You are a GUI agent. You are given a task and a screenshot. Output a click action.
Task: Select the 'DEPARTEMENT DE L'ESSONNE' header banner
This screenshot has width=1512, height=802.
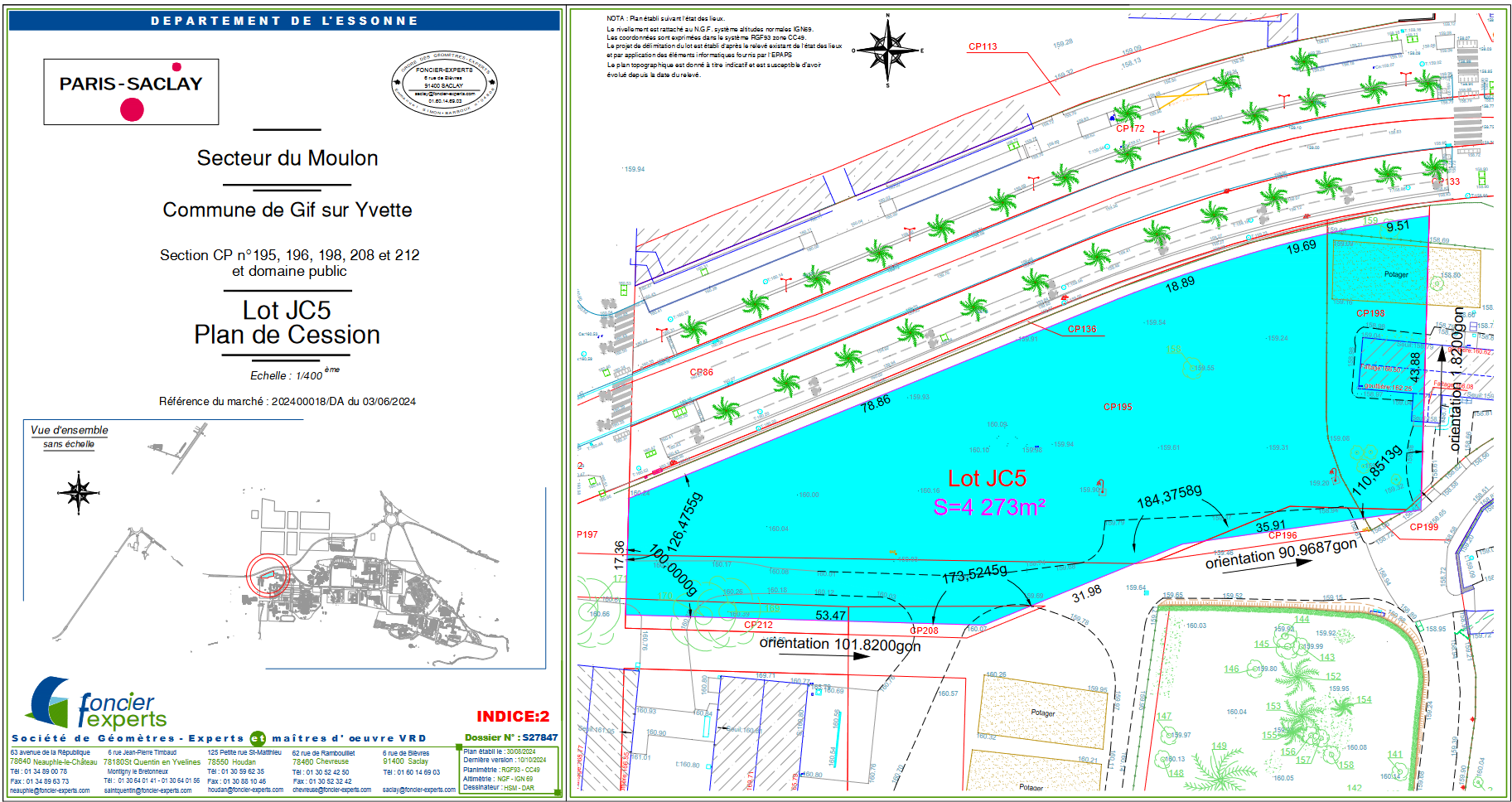[x=284, y=21]
